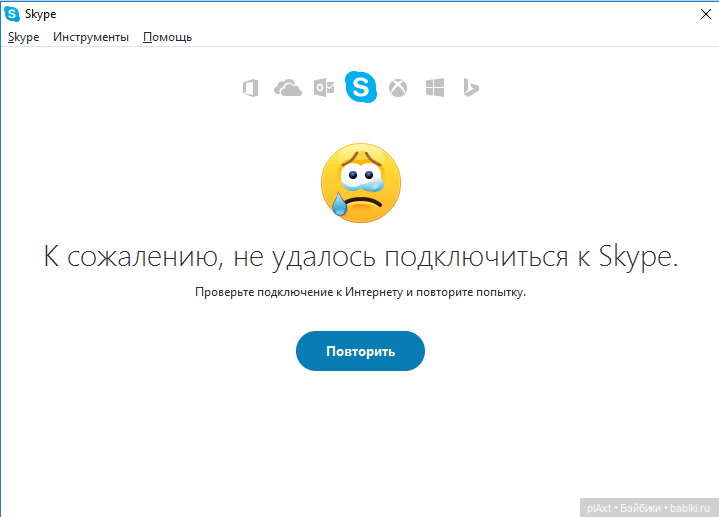
Task: Open the Xbox icon
Action: pos(398,88)
